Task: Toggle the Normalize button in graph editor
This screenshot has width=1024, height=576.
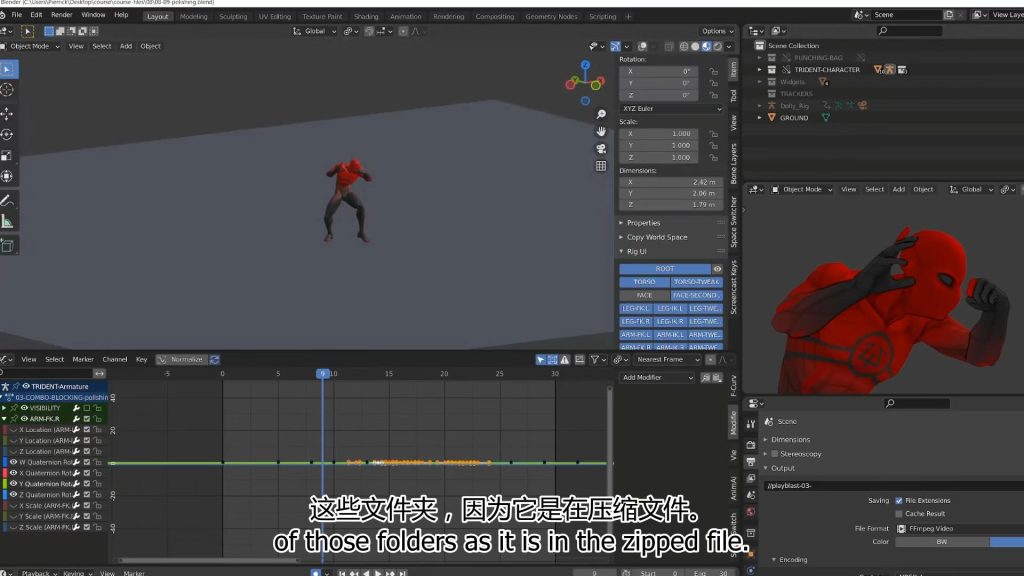Action: pos(181,359)
